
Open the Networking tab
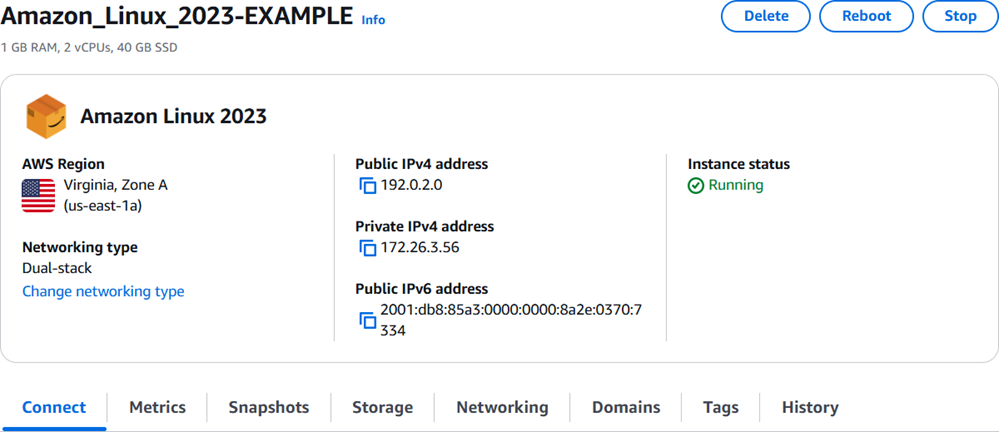click(502, 407)
